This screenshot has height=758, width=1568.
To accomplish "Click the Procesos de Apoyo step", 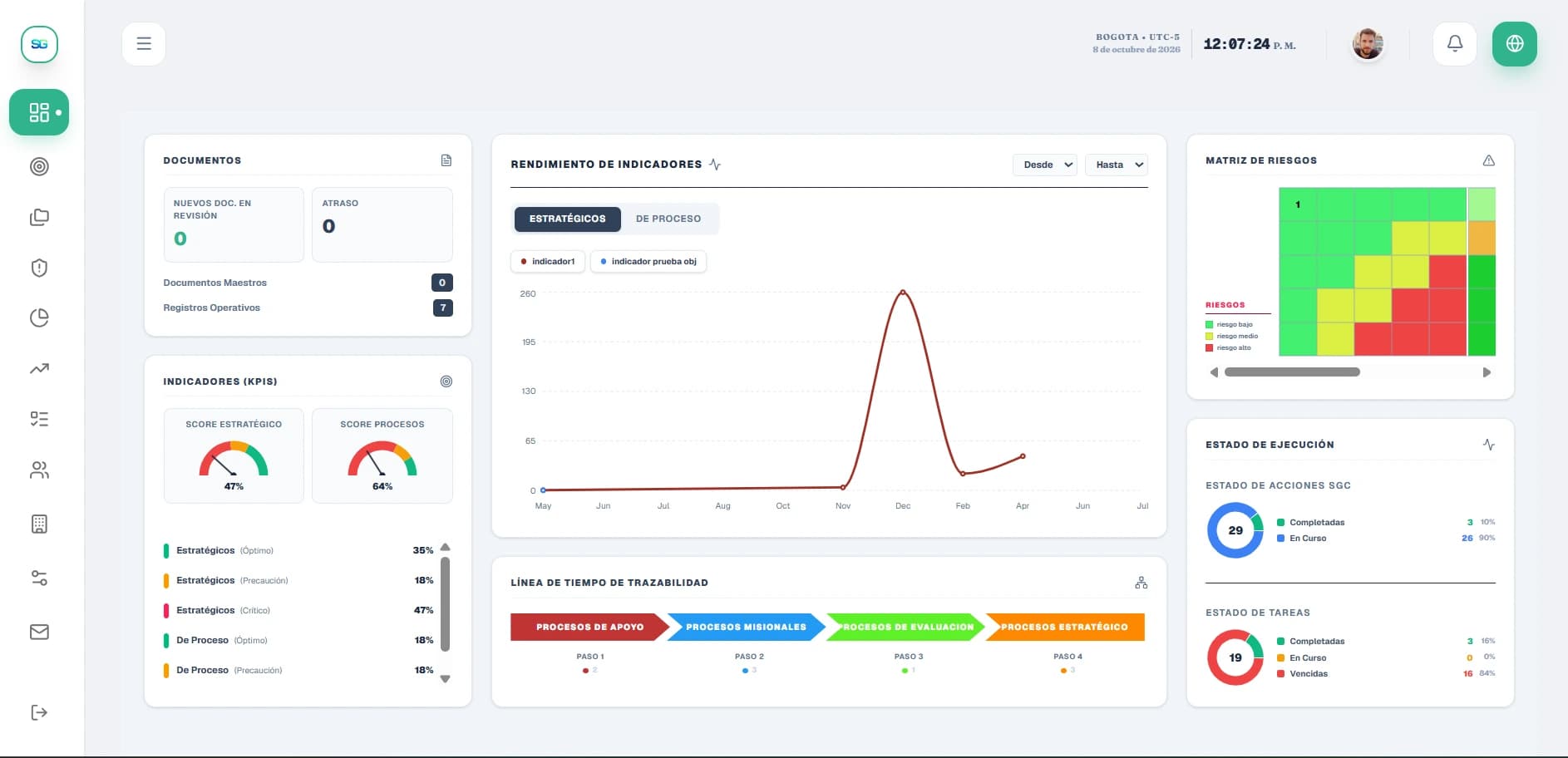I will pos(589,627).
